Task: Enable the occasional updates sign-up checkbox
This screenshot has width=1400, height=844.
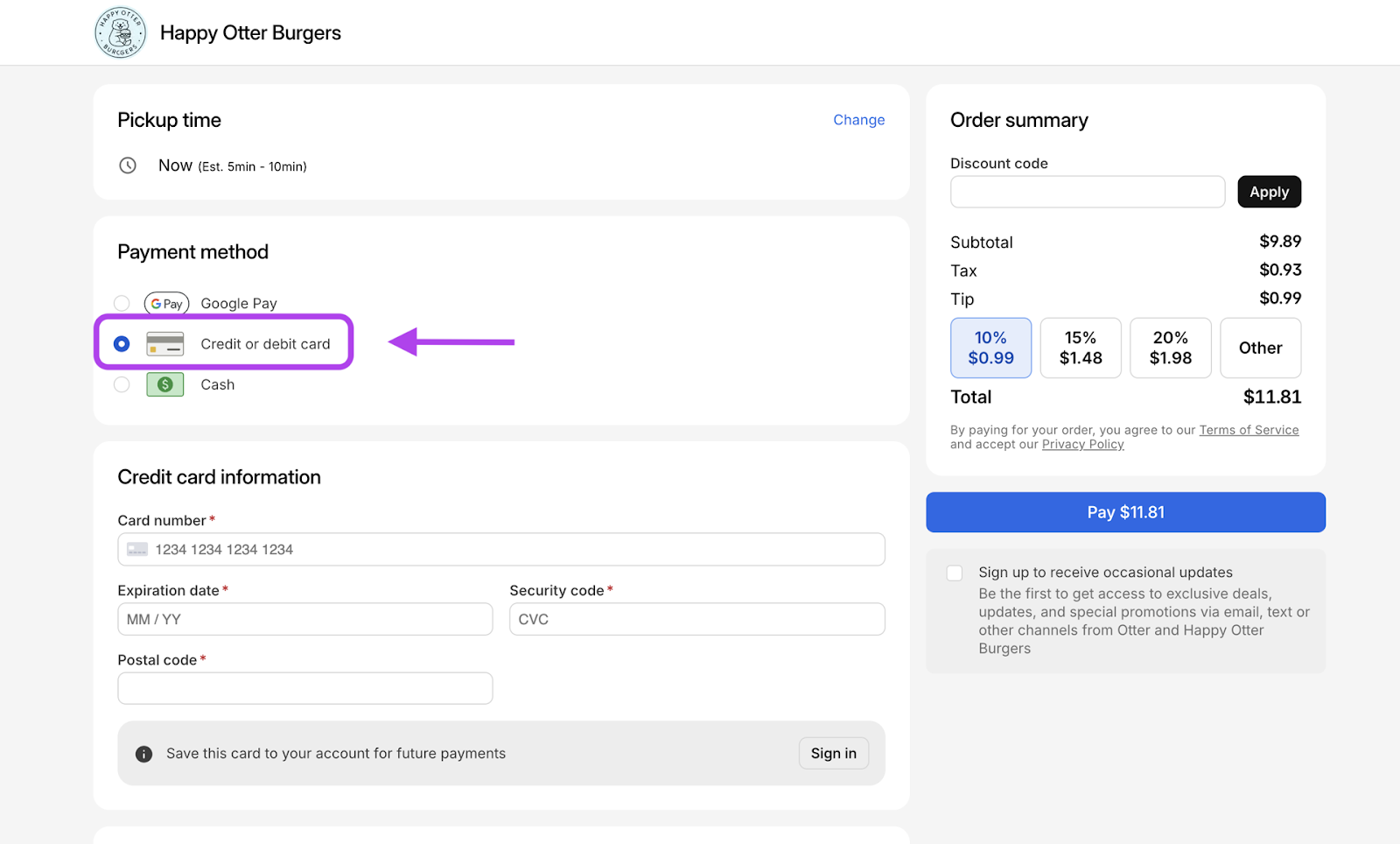Action: [x=955, y=573]
